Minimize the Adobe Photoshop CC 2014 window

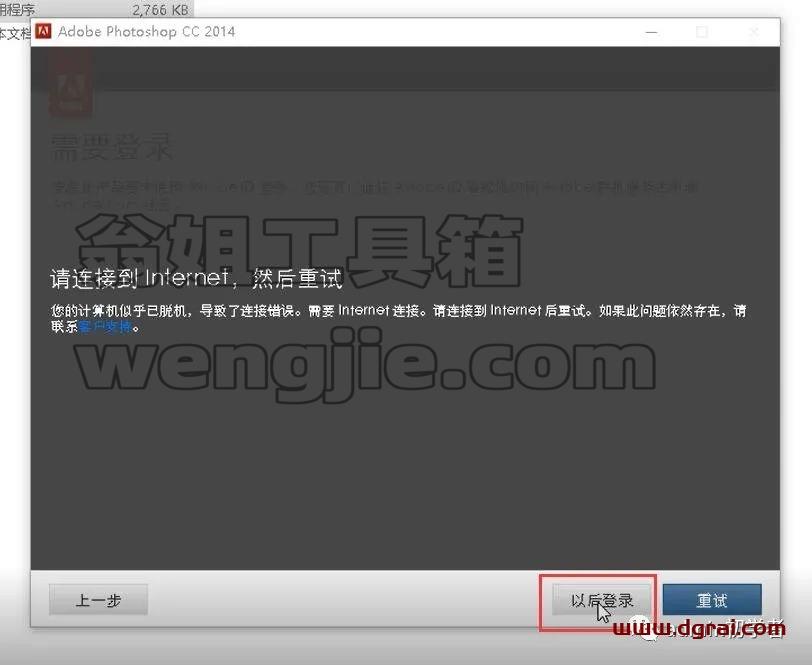(651, 32)
